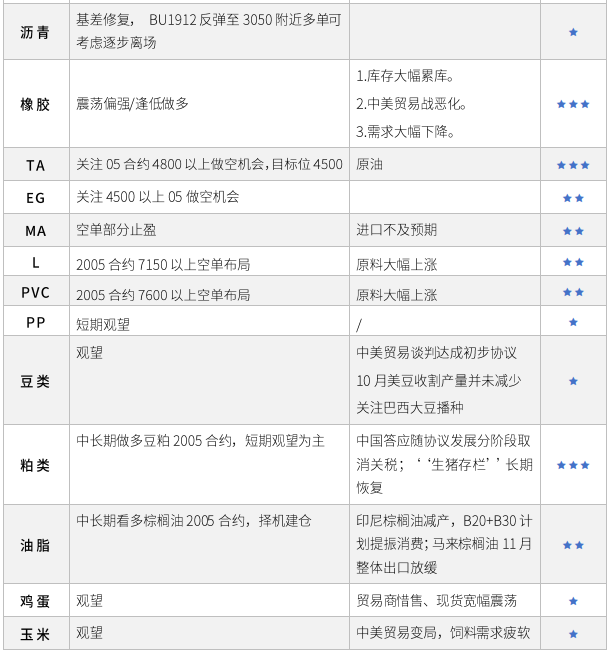Click the 关注巴西大豆播种 line
This screenshot has width=609, height=652.
[x=410, y=408]
